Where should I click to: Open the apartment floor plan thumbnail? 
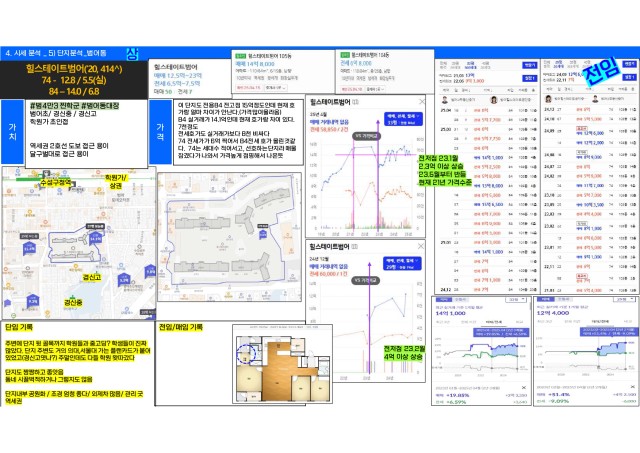pos(282,364)
